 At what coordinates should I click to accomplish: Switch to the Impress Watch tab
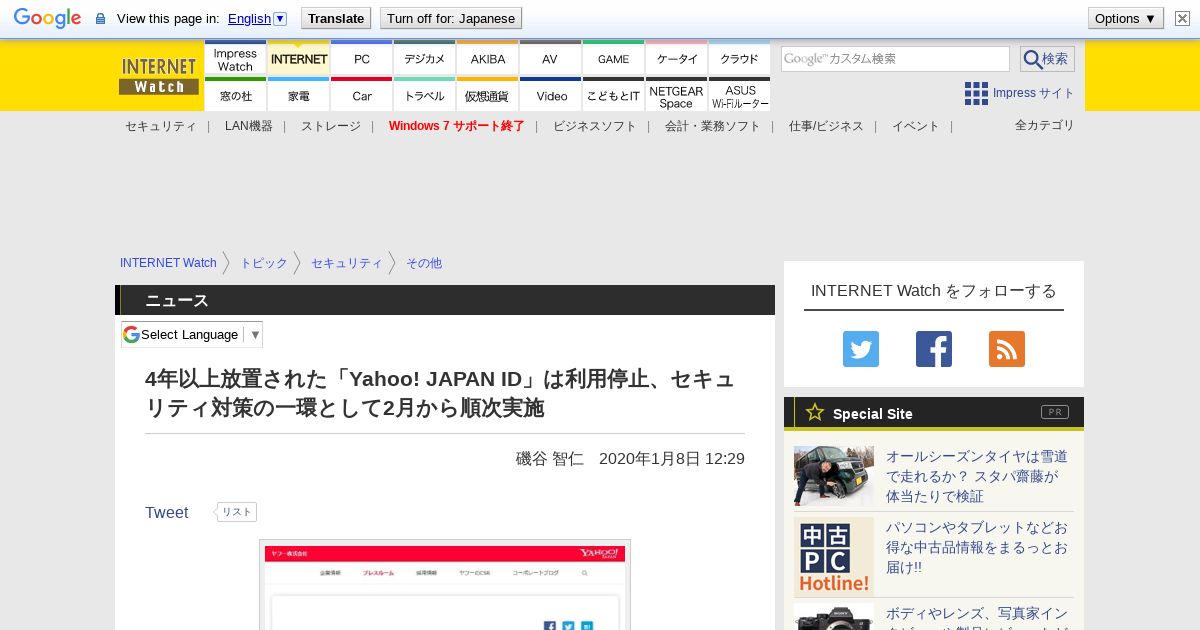coord(235,59)
